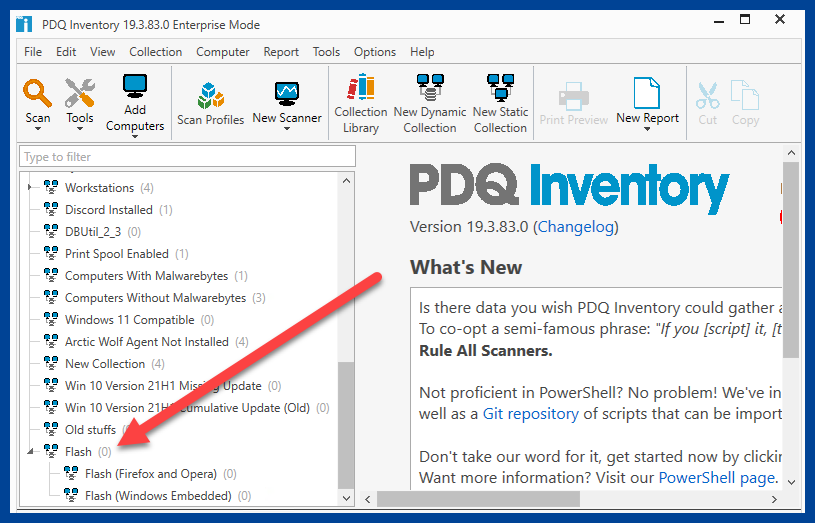The image size is (815, 523).
Task: Click the content pane scroll left arrow
Action: (x=367, y=499)
